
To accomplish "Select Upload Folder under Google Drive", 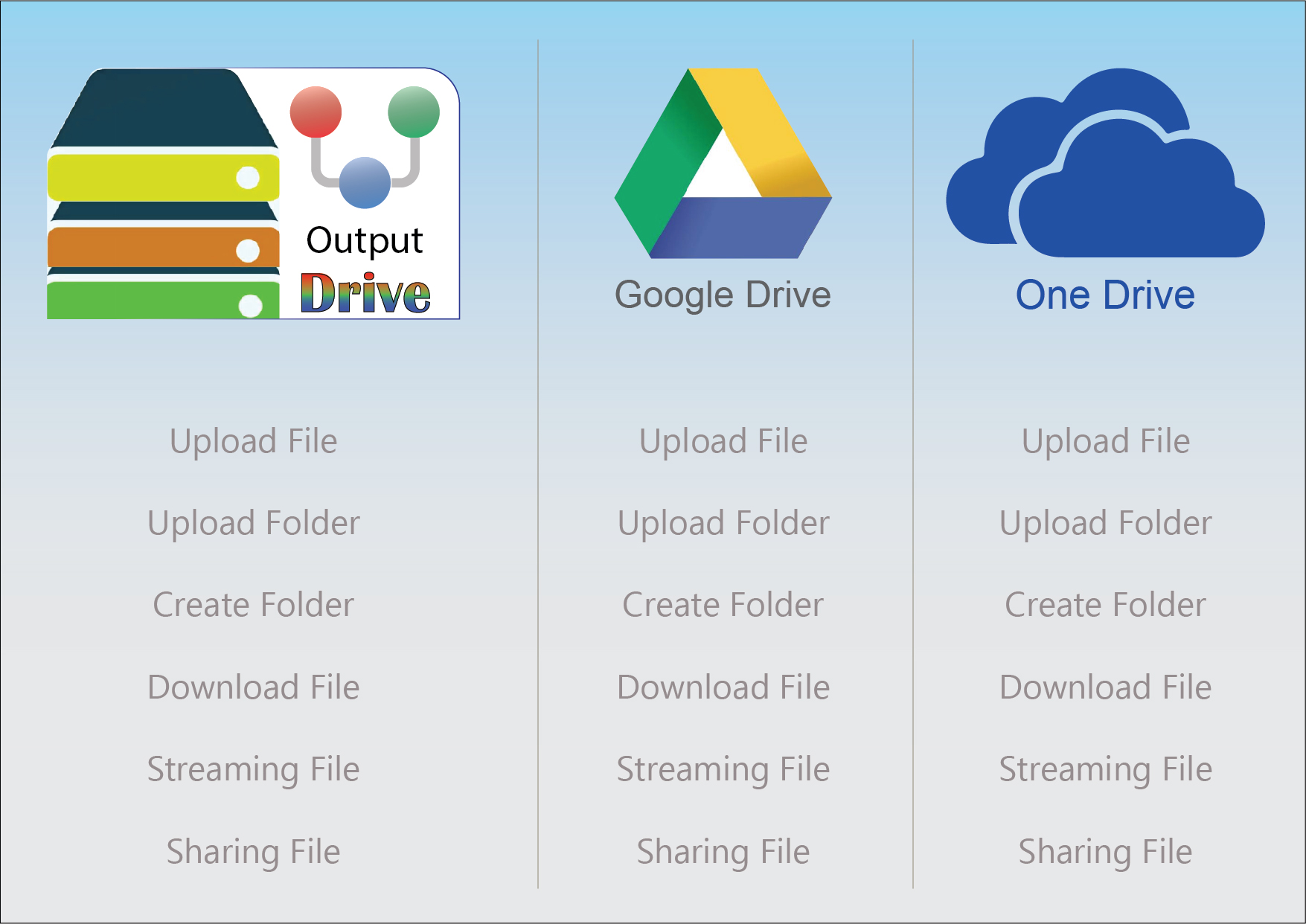I will pyautogui.click(x=723, y=523).
